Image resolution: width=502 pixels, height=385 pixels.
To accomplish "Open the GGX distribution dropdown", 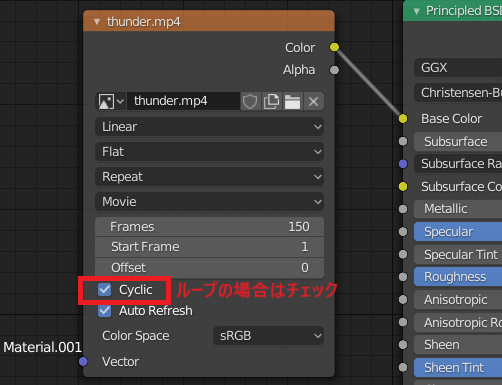I will point(458,68).
